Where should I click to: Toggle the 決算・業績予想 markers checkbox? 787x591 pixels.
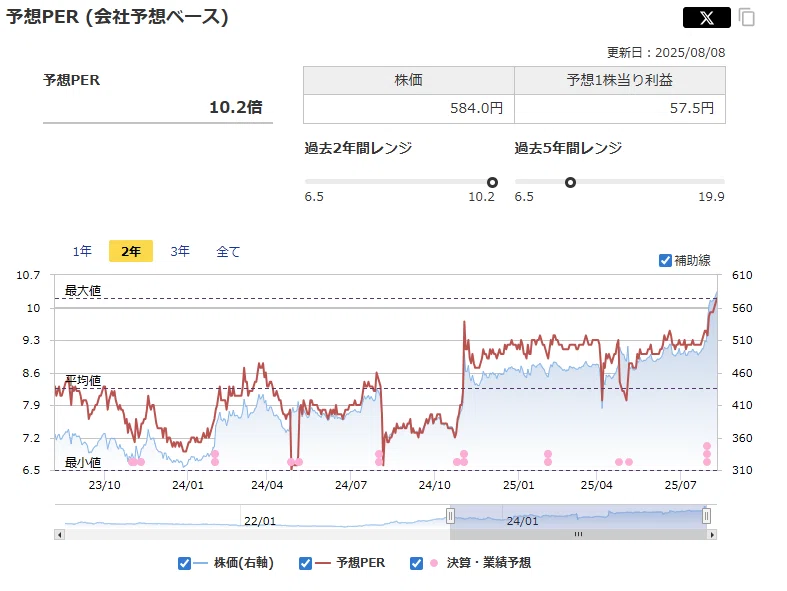click(416, 563)
